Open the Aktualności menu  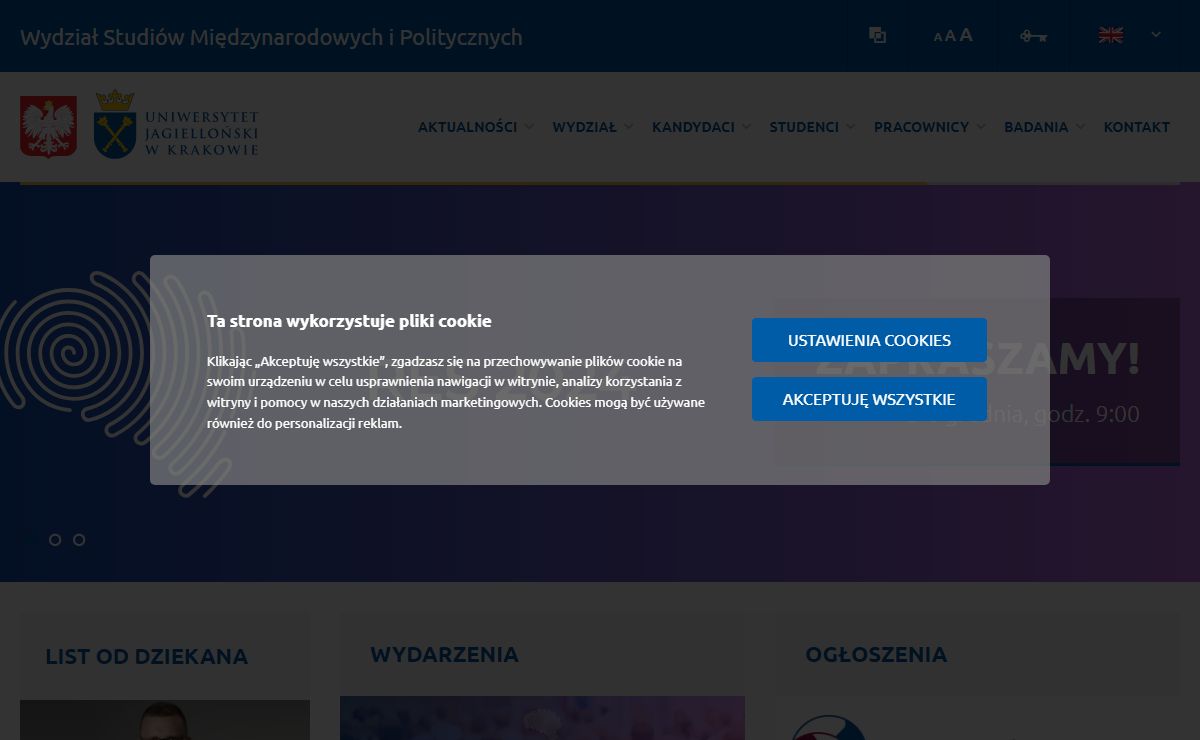click(x=467, y=127)
